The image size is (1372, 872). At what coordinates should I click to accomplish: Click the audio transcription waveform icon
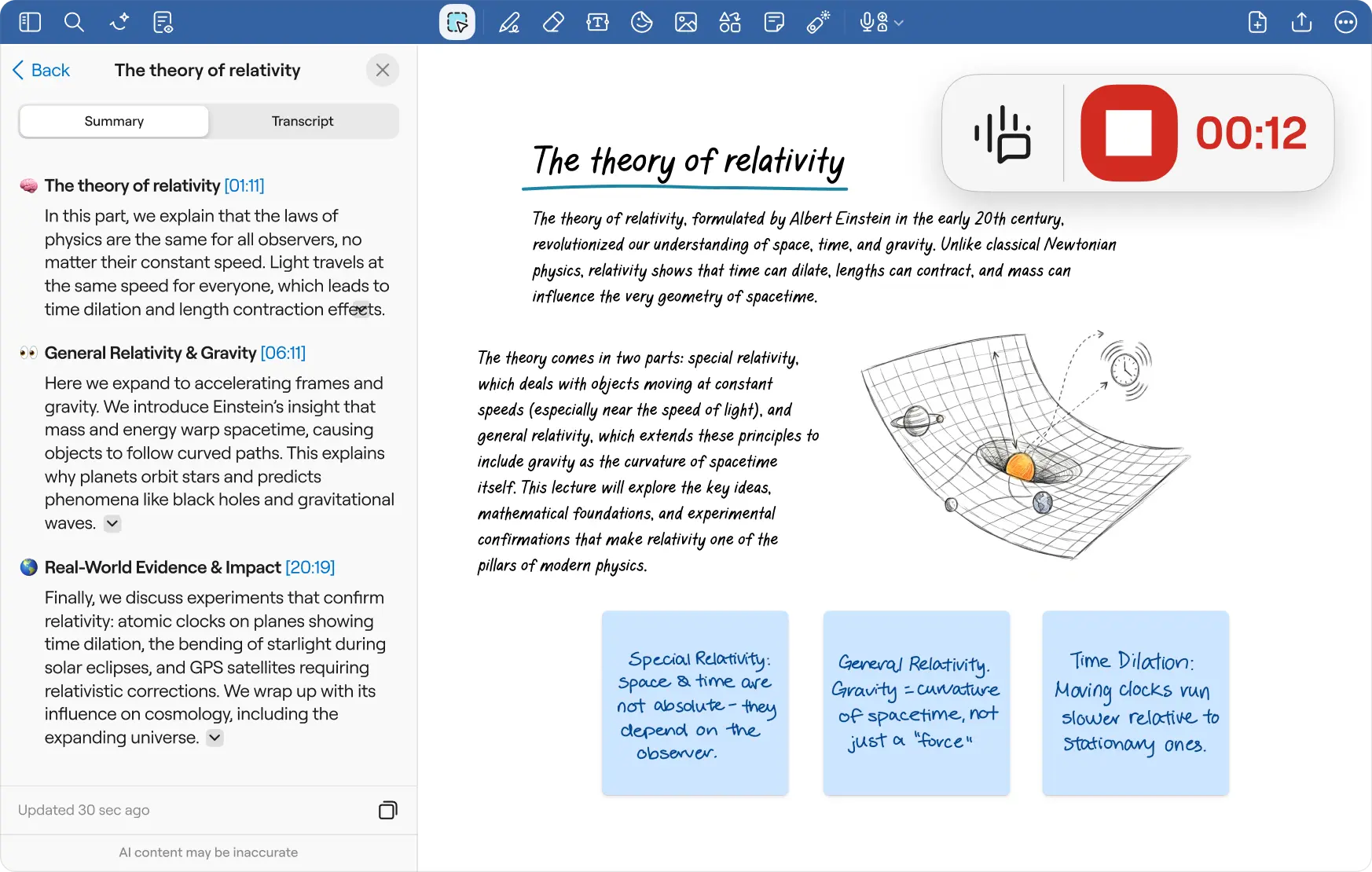coord(1003,133)
